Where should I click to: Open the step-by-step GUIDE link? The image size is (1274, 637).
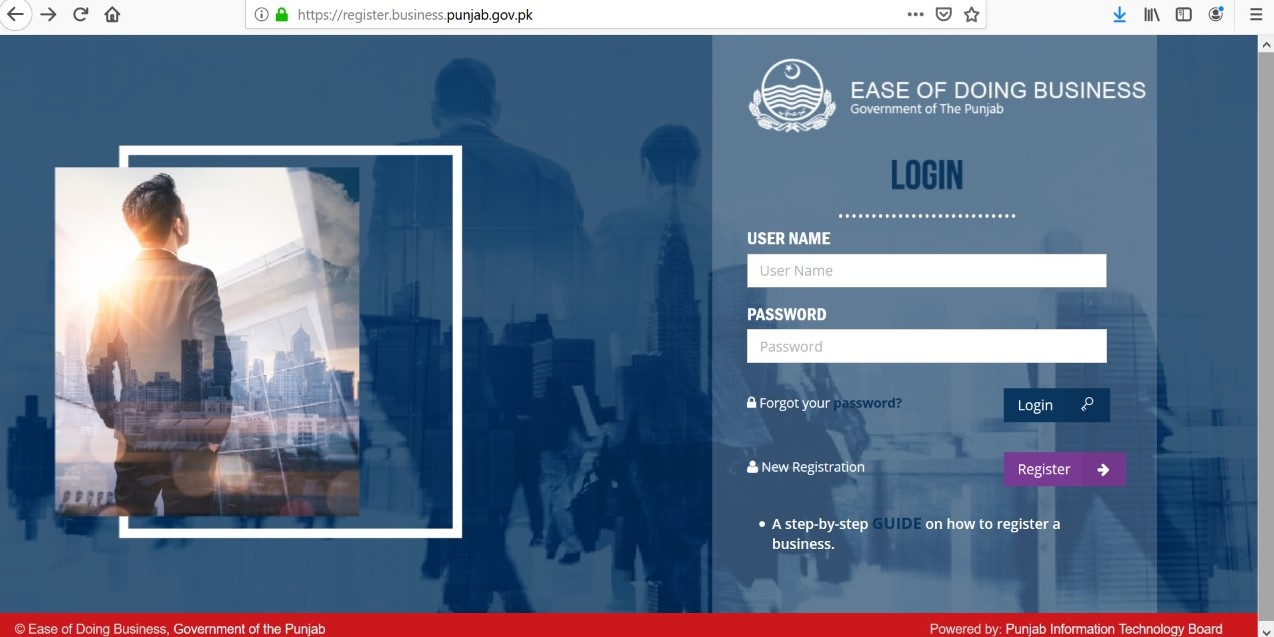896,523
